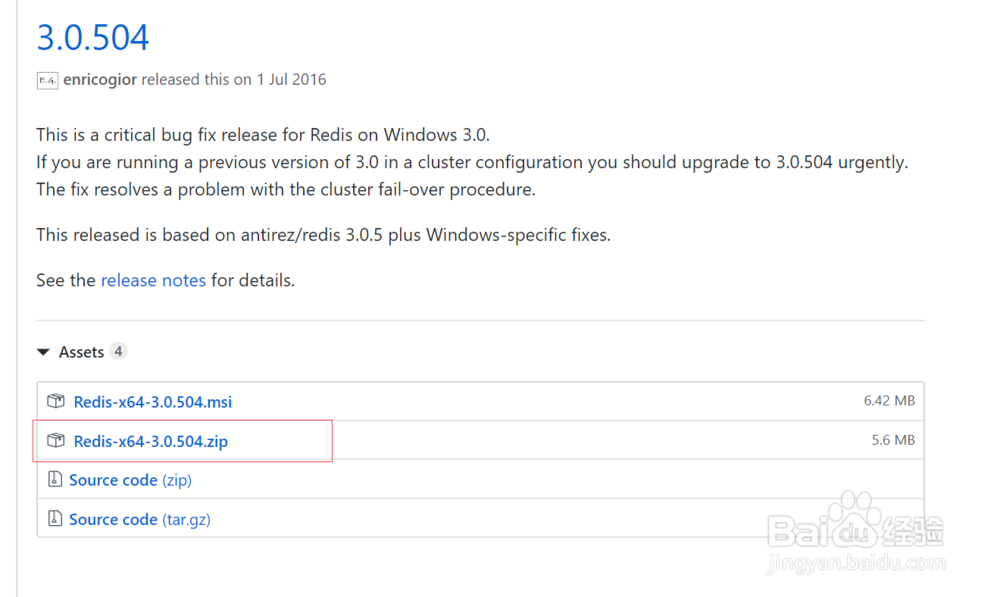Image resolution: width=1000 pixels, height=597 pixels.
Task: Click the zip file icon beside Source code (zip)
Action: point(55,479)
